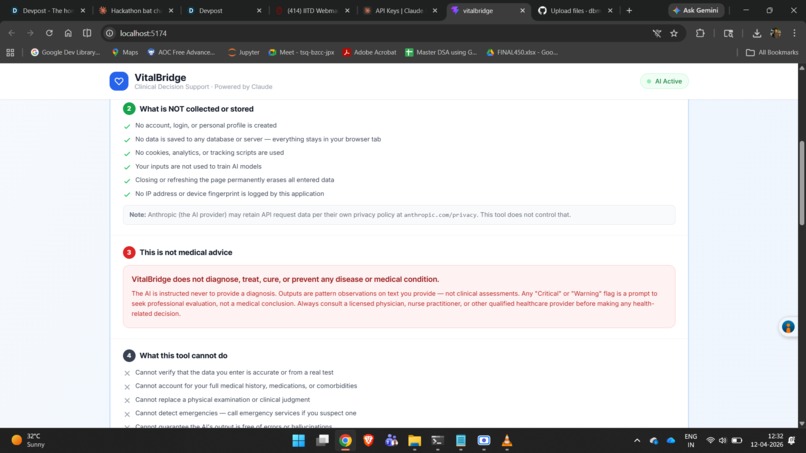
Task: Open VLC media player from the taskbar
Action: coord(507,441)
